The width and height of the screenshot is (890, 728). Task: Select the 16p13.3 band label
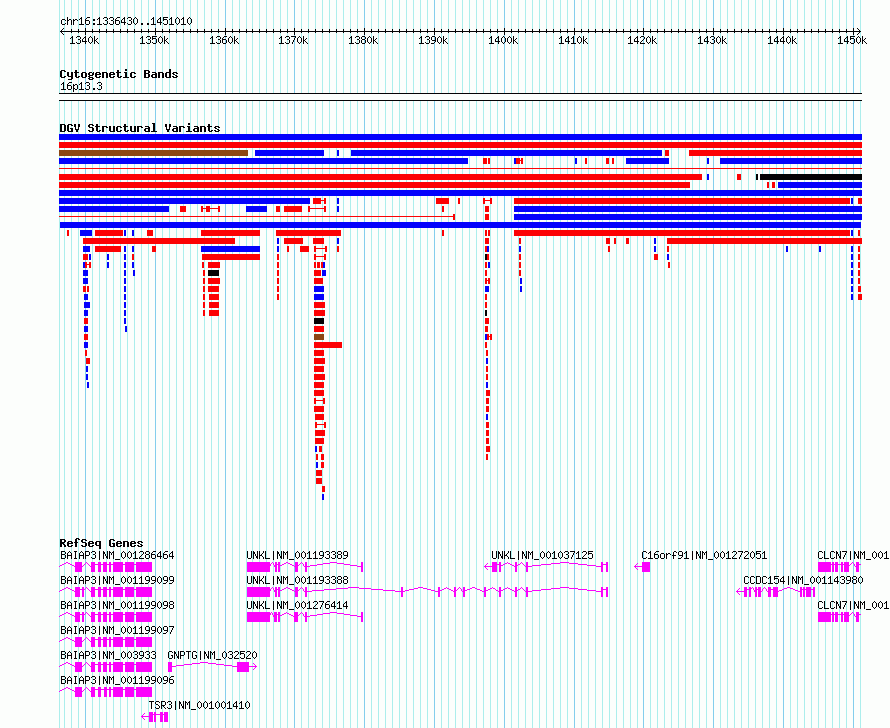coord(81,87)
